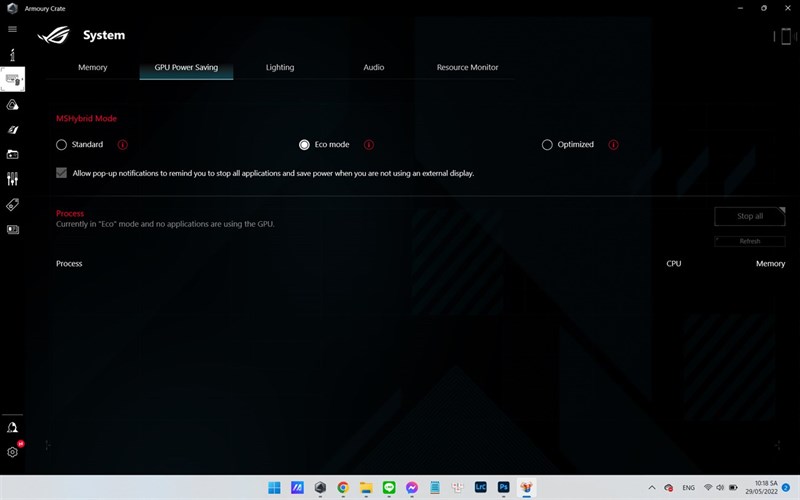Open GameVisual icon in sidebar

click(x=12, y=130)
